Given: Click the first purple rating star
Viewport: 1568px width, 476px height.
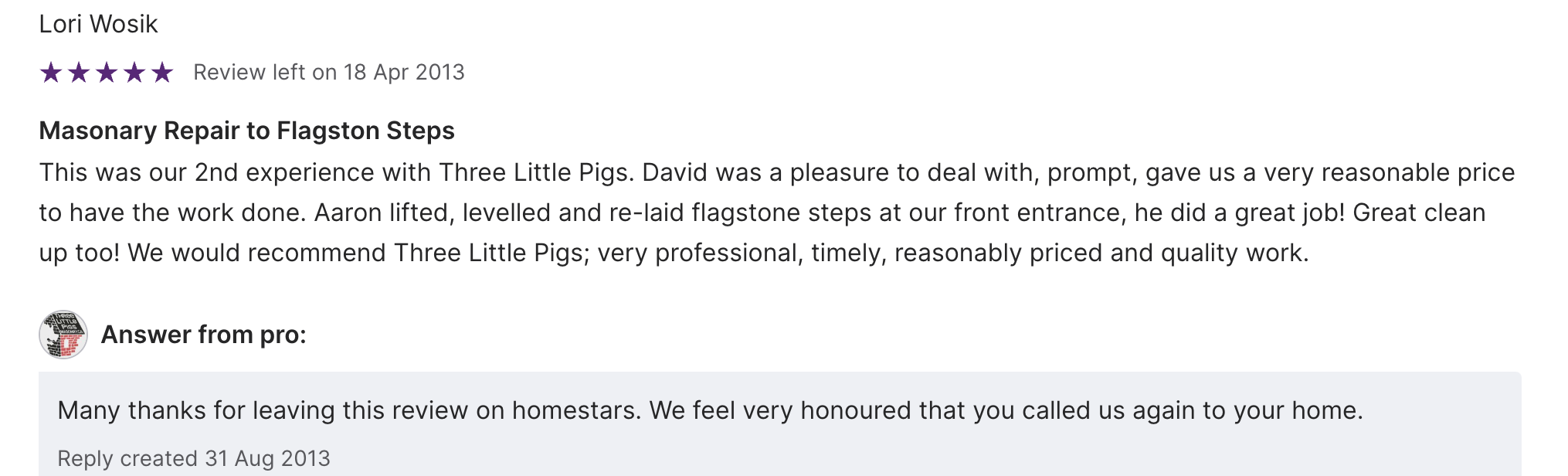Looking at the screenshot, I should pos(51,73).
